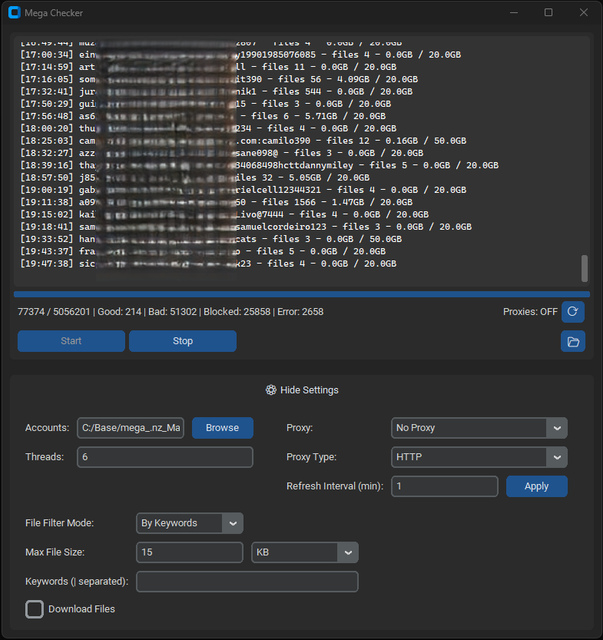
Task: Close the Mega Checker window
Action: (x=583, y=13)
